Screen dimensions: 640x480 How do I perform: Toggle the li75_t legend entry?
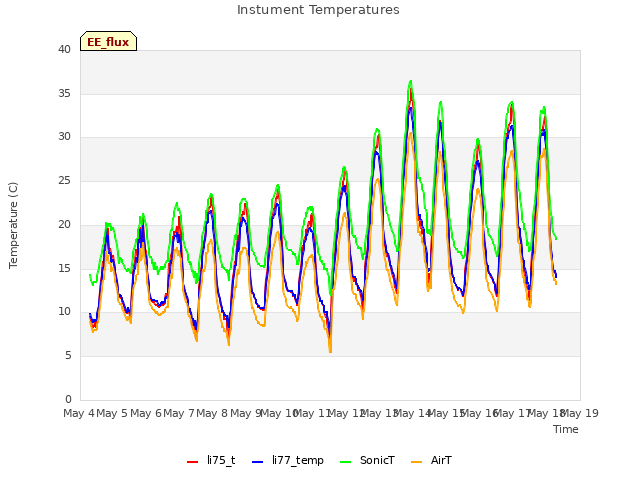[x=211, y=460]
